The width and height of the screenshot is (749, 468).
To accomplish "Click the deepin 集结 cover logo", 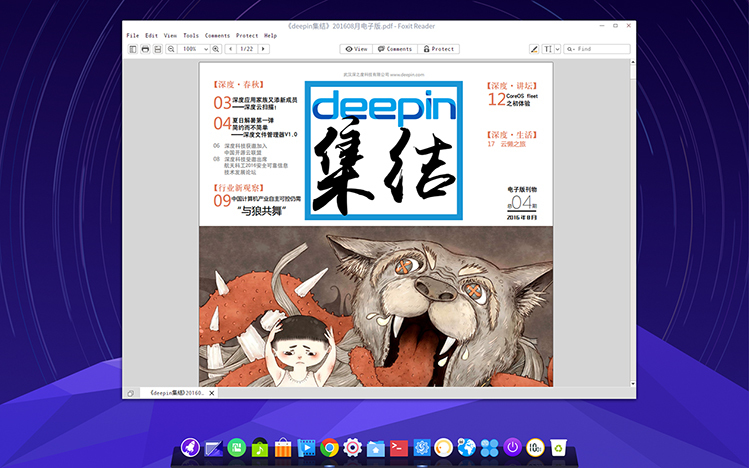I will [384, 150].
